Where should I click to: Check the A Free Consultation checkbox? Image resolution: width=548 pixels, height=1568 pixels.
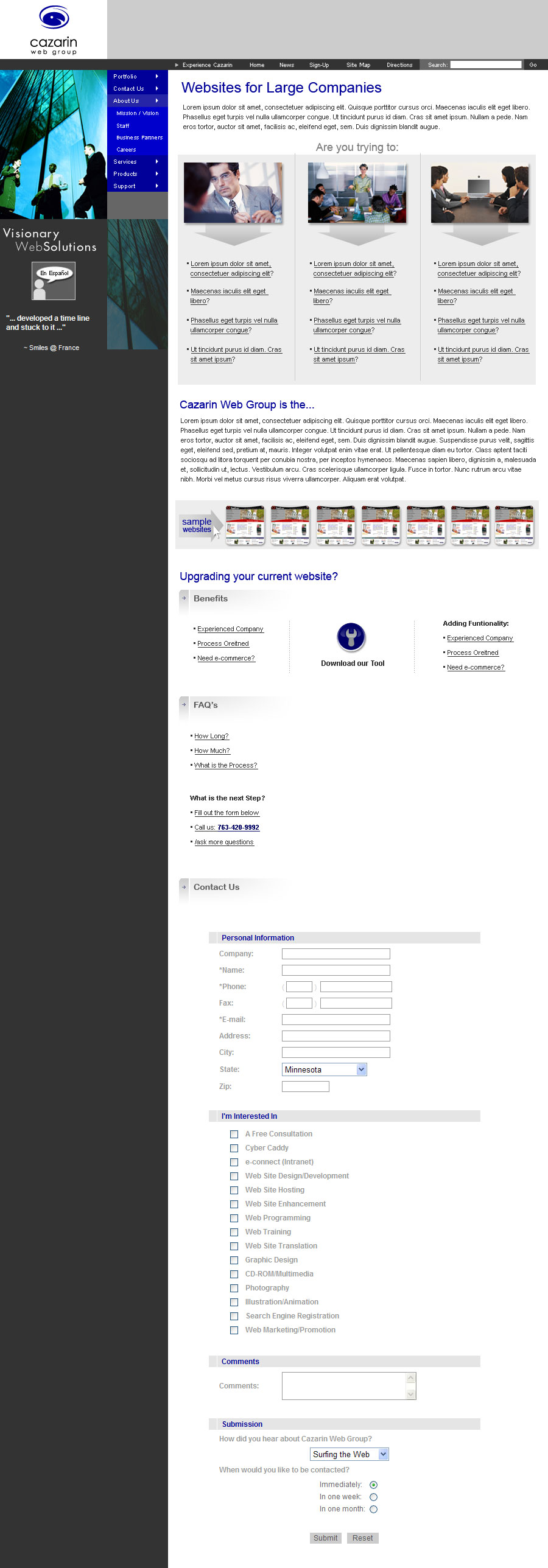click(x=234, y=1134)
